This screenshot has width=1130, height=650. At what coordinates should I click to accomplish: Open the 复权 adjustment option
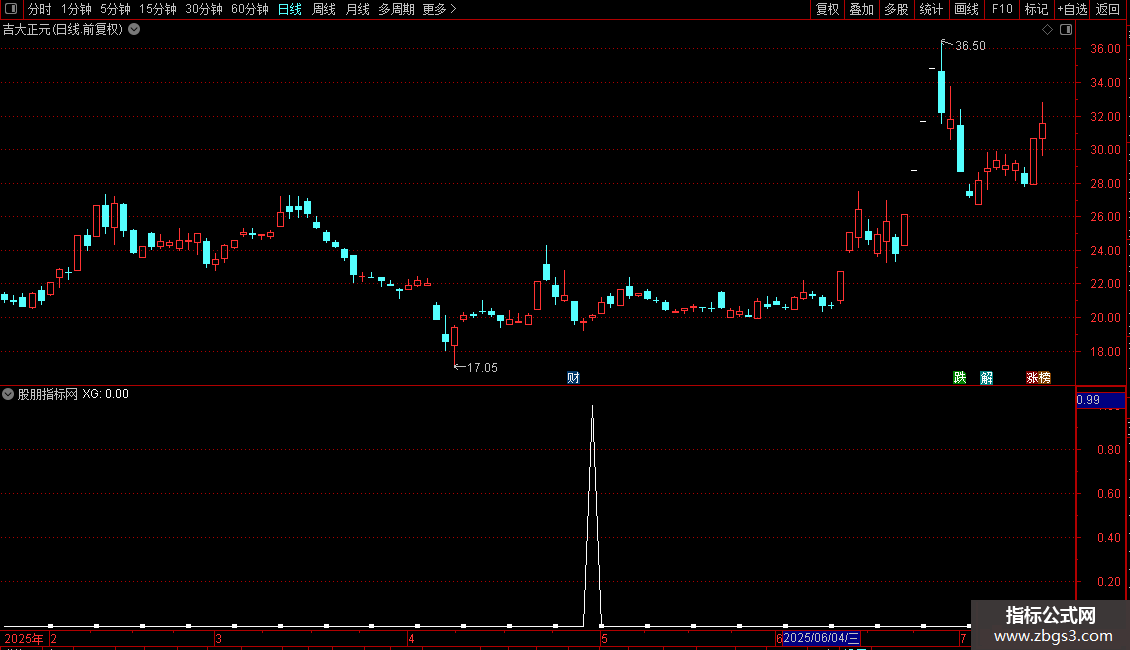[827, 9]
